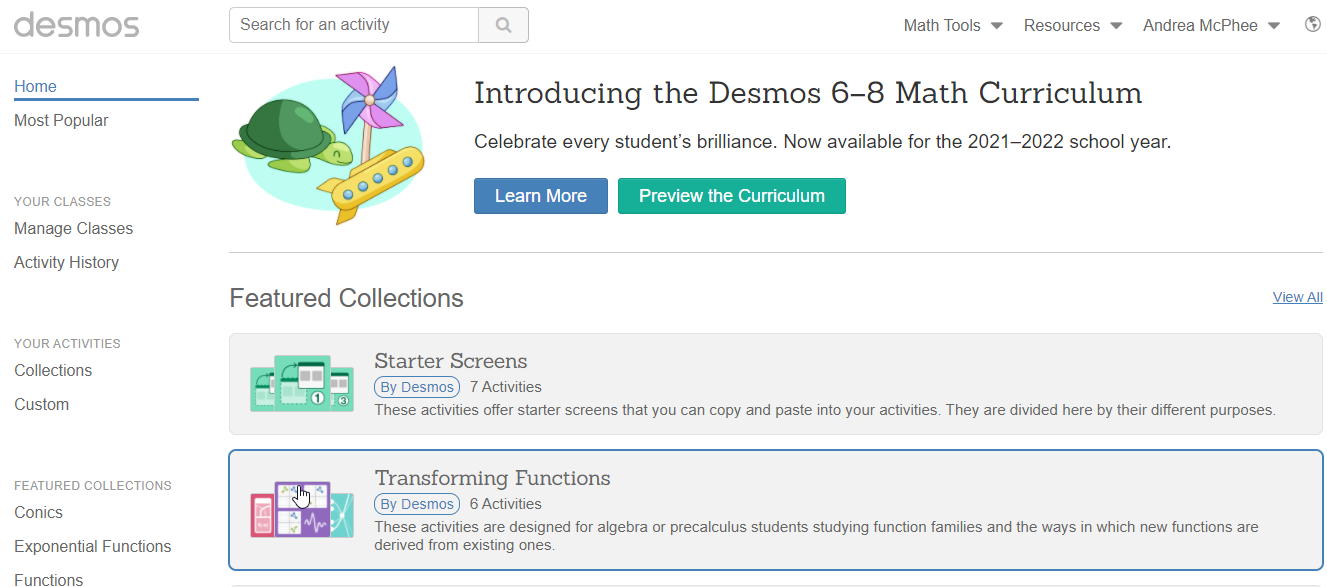Open the Conics featured collection

pyautogui.click(x=38, y=512)
